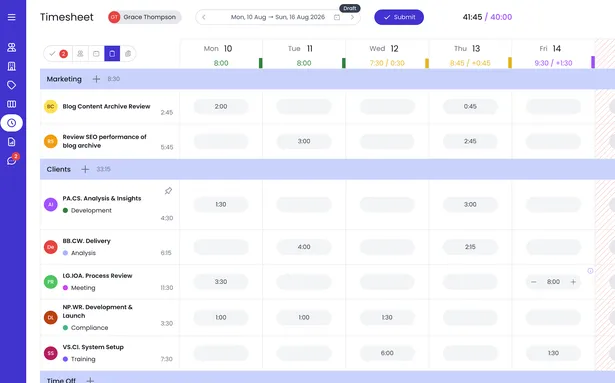Switch to the people view toggle

(80, 54)
